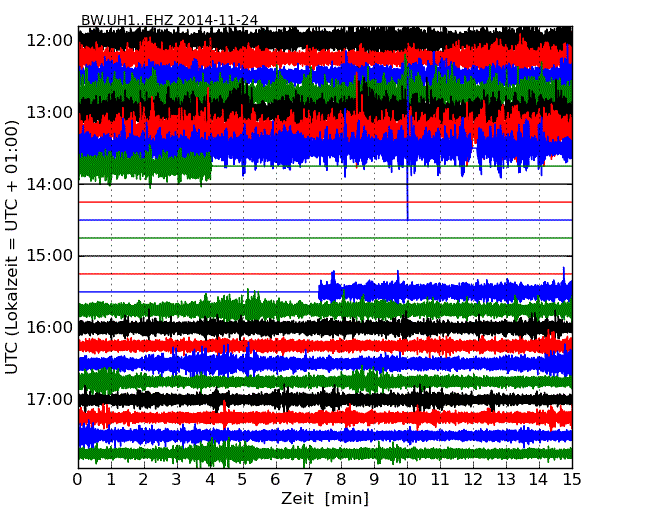Image resolution: width=650 pixels, height=520 pixels.
Task: Click the y-axis label UTC (Lokalzeit = UTC + 01:00)
Action: pos(13,247)
